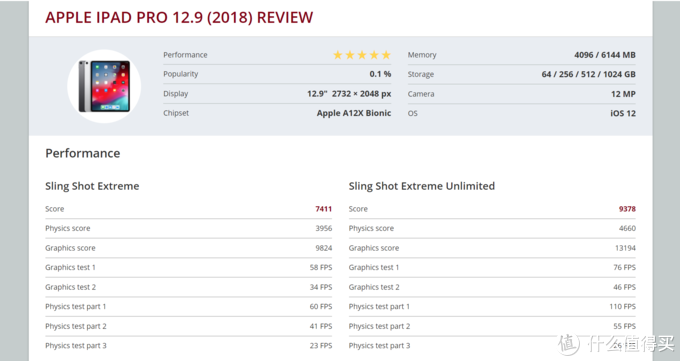Click the Graphics score 13194 value
This screenshot has width=680, height=361.
click(625, 248)
